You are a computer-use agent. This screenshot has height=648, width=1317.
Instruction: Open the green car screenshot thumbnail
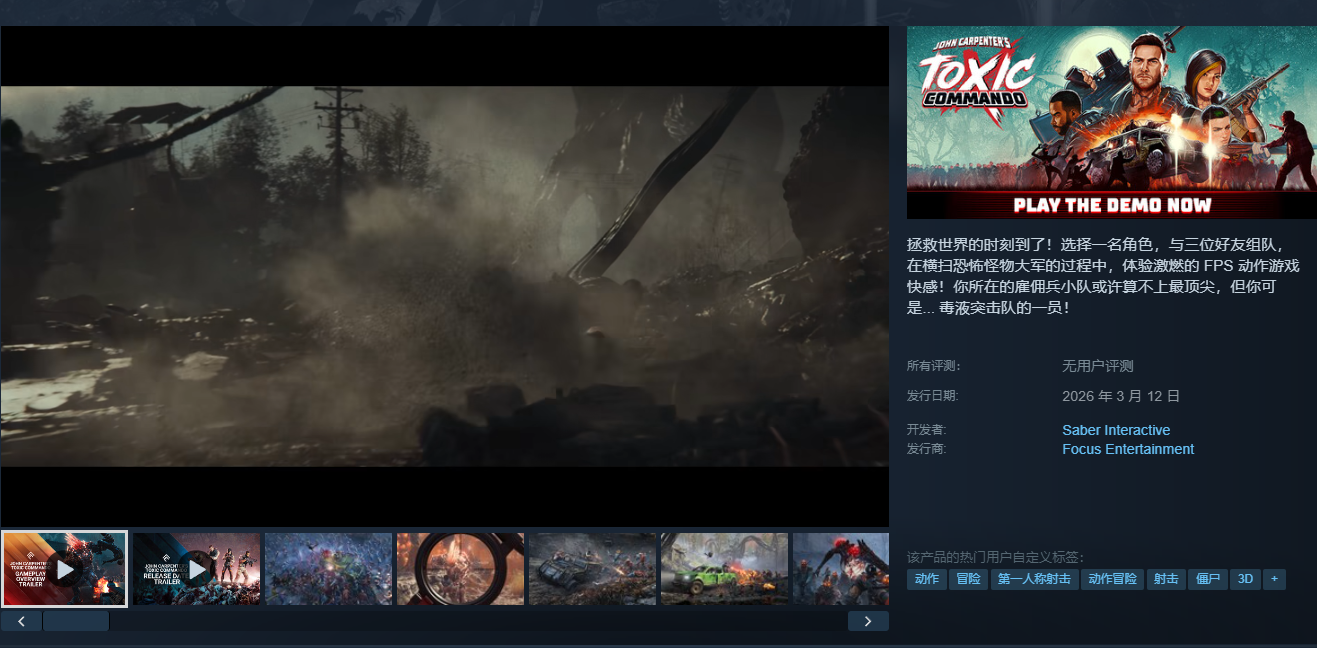click(724, 569)
